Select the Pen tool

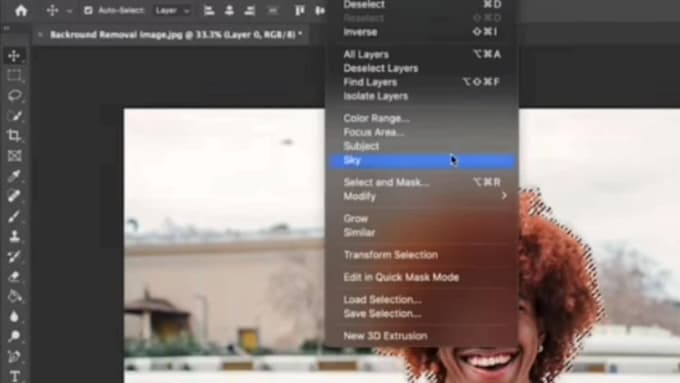point(14,357)
